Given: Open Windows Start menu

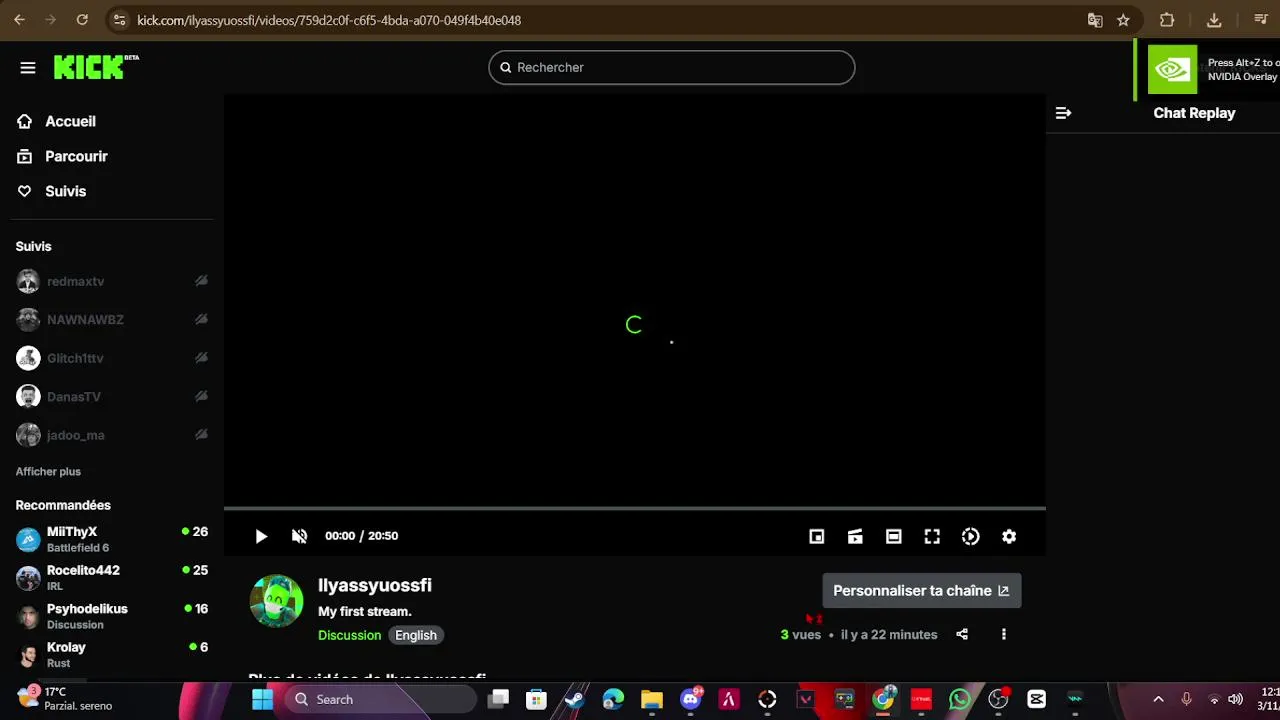Looking at the screenshot, I should point(262,699).
